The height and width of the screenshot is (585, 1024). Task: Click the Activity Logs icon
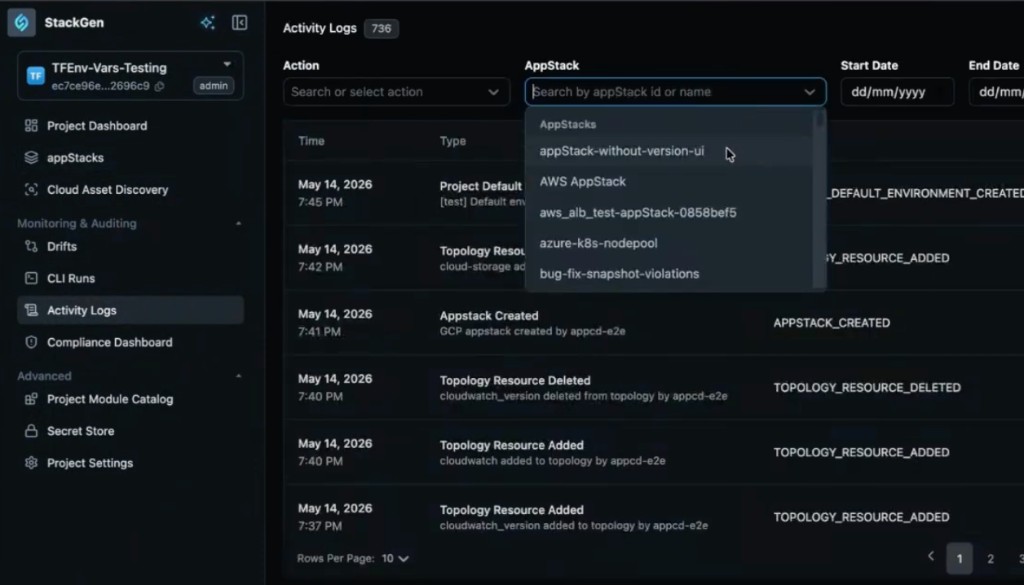[31, 310]
